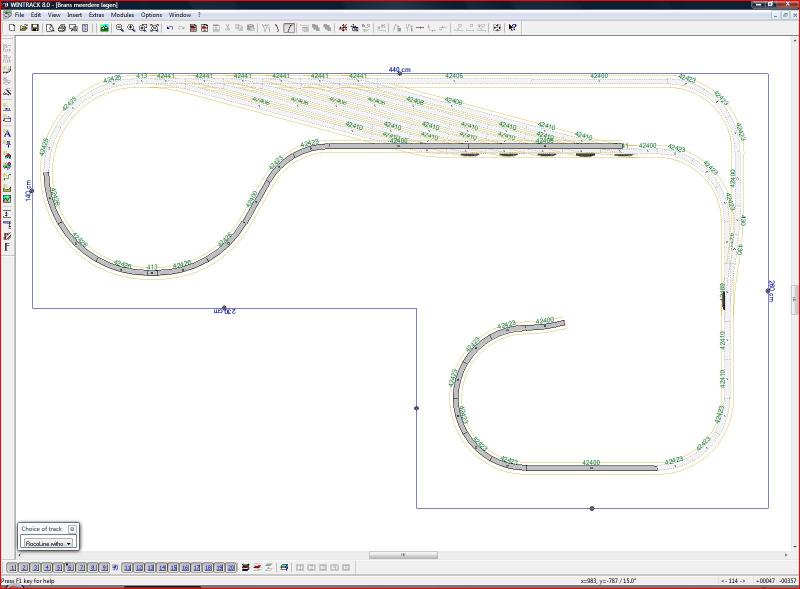The height and width of the screenshot is (589, 800).
Task: Toggle layer 11 button
Action: coord(128,568)
